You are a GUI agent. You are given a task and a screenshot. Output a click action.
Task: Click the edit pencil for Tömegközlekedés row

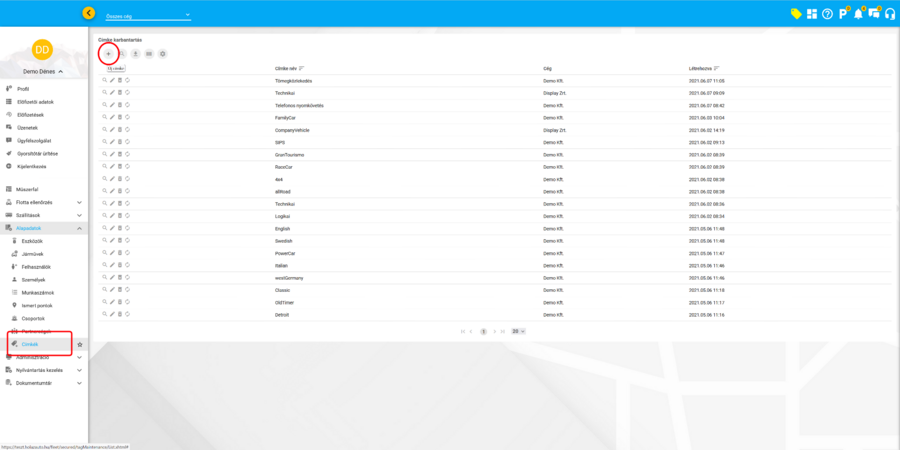click(x=112, y=80)
